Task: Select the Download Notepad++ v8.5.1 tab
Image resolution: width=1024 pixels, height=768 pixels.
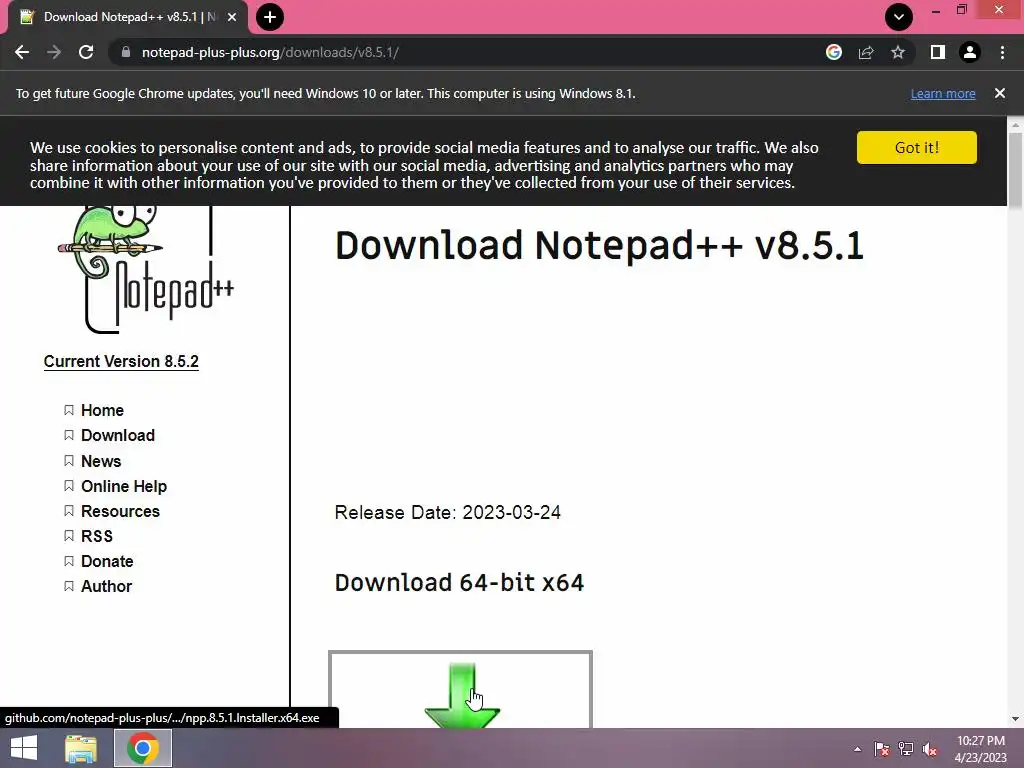Action: [128, 18]
